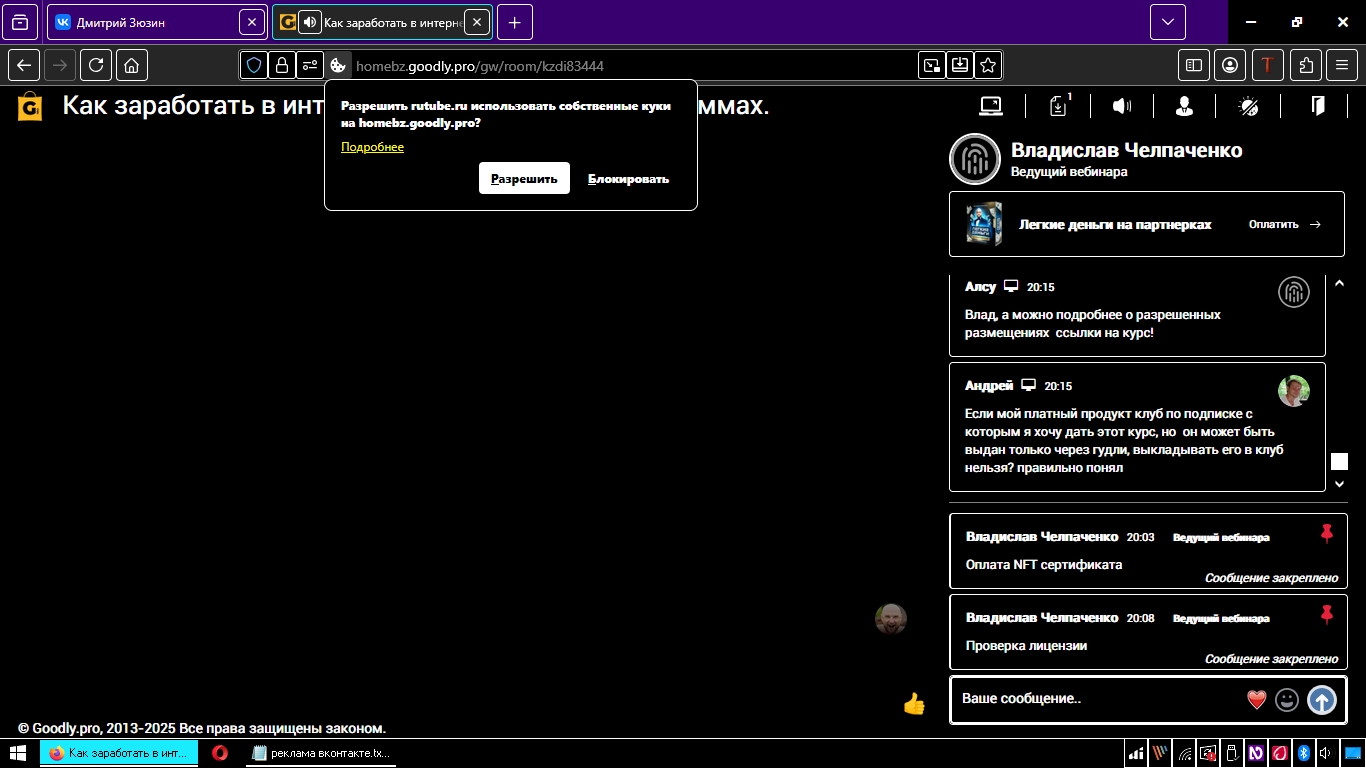Click 'Оплатить' on Легкие деньги offer
Viewport: 1366px width, 768px height.
tap(1284, 225)
